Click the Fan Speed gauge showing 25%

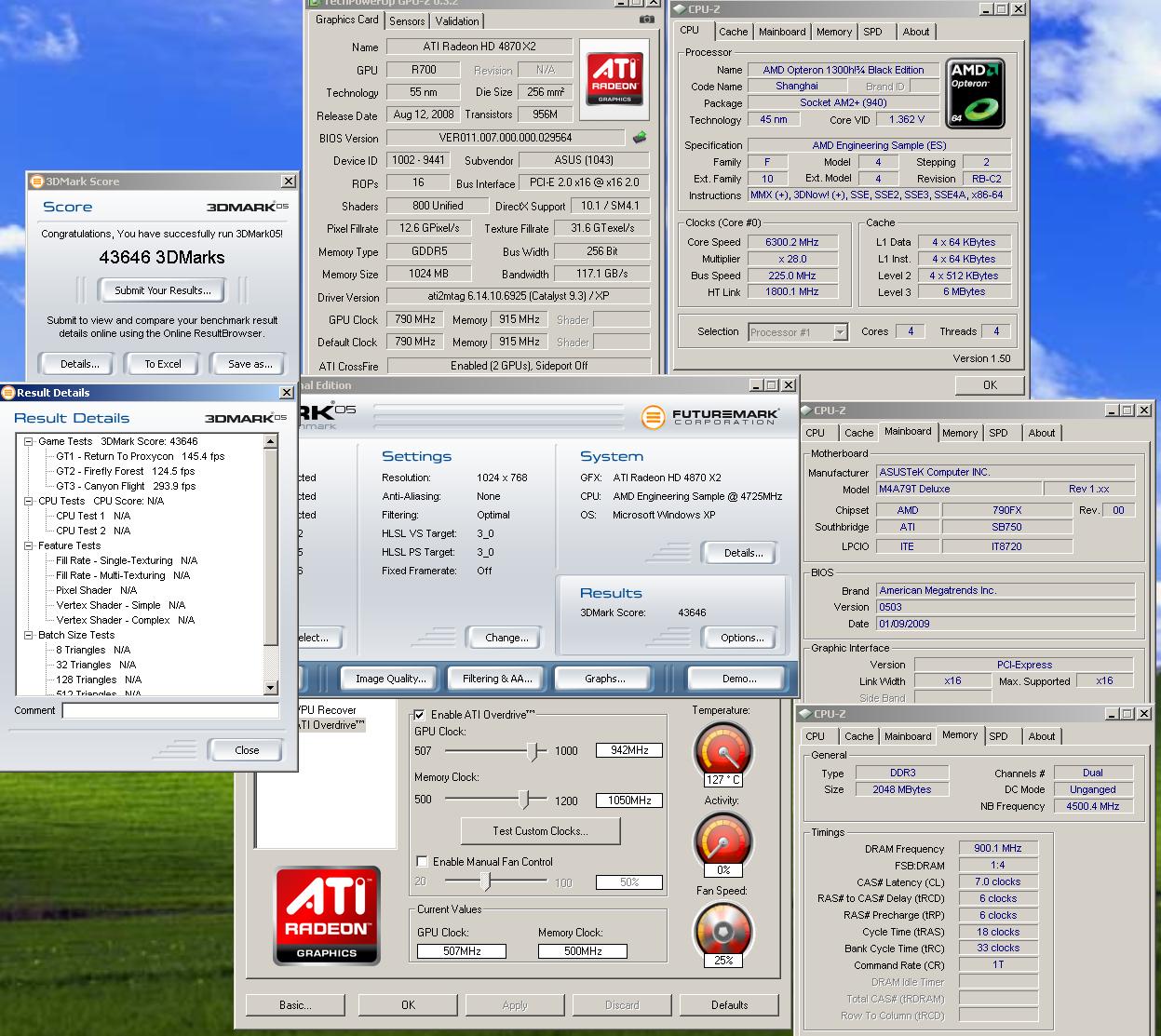(723, 933)
